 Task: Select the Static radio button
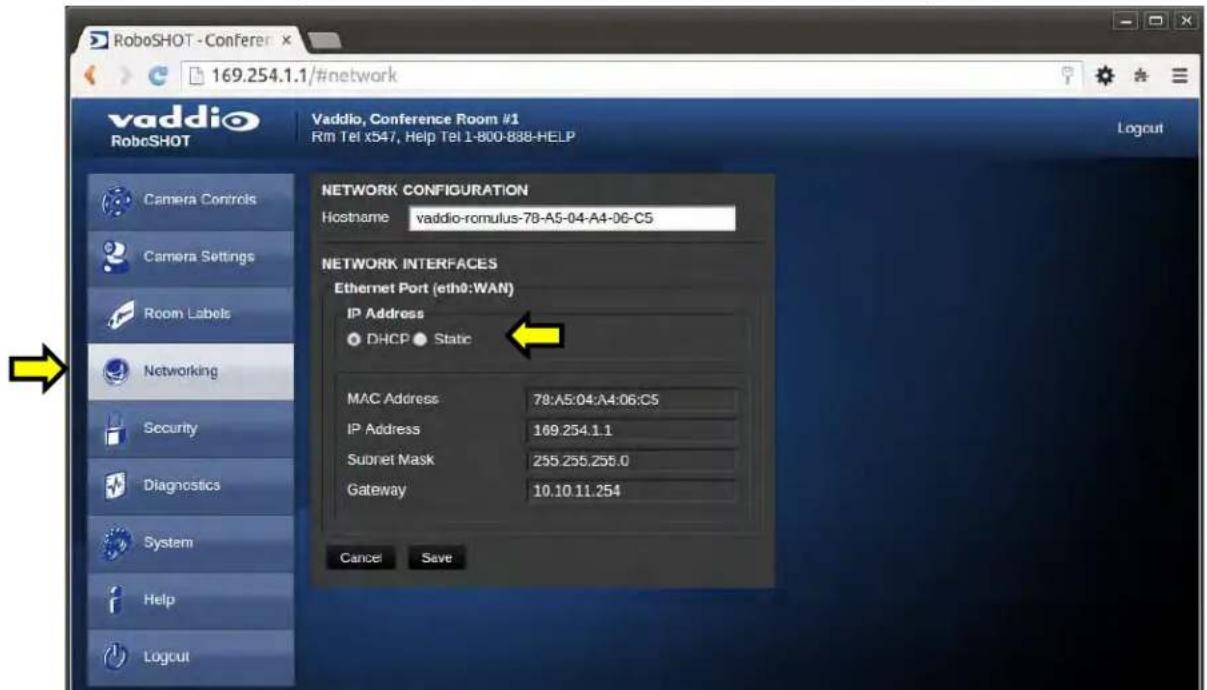click(x=421, y=339)
